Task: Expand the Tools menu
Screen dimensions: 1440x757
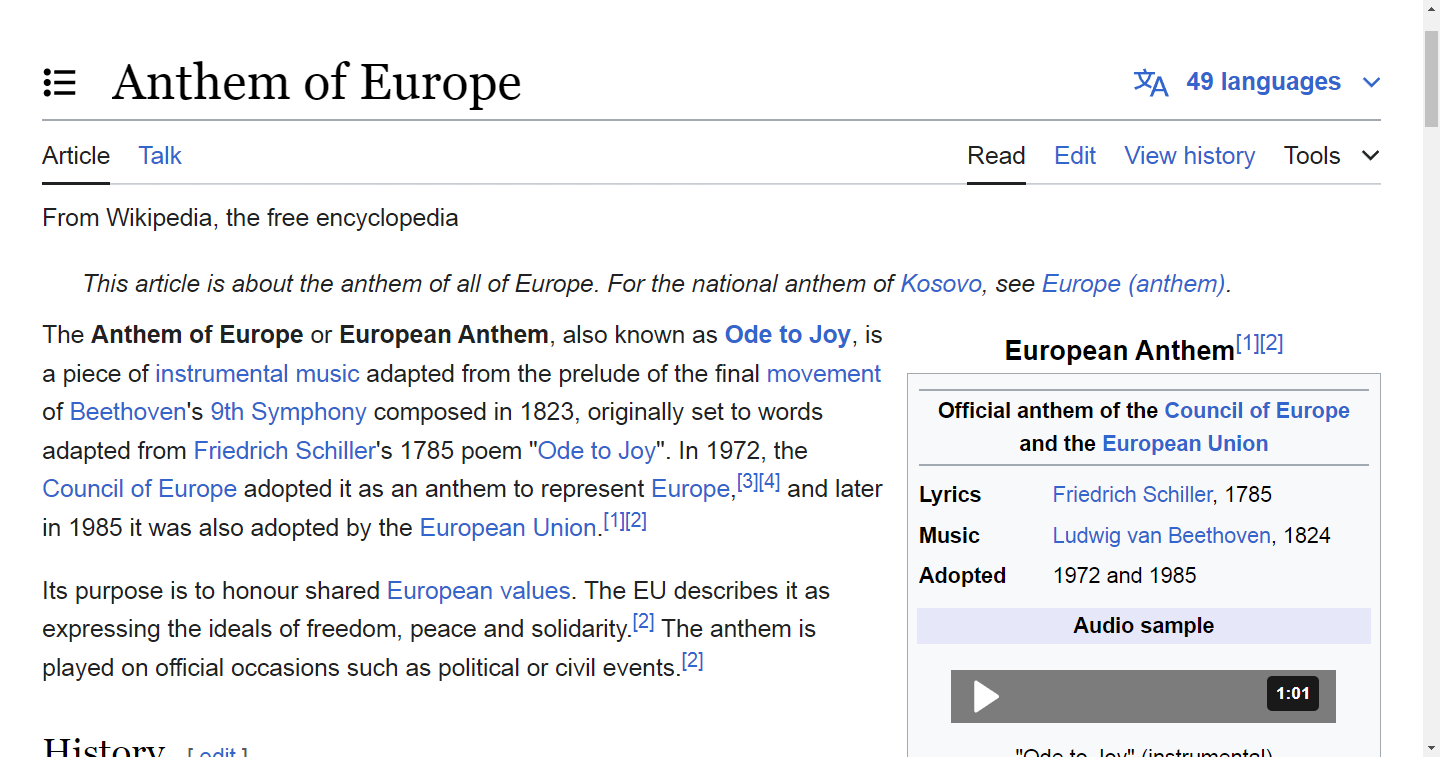Action: [1331, 156]
